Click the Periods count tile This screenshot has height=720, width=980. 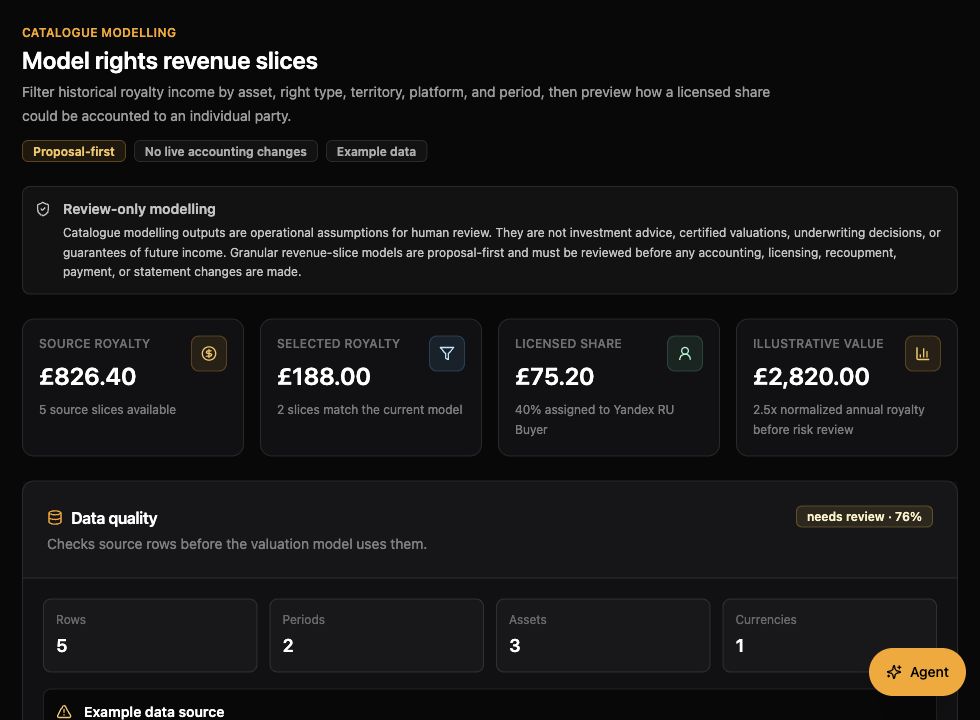[x=376, y=636]
